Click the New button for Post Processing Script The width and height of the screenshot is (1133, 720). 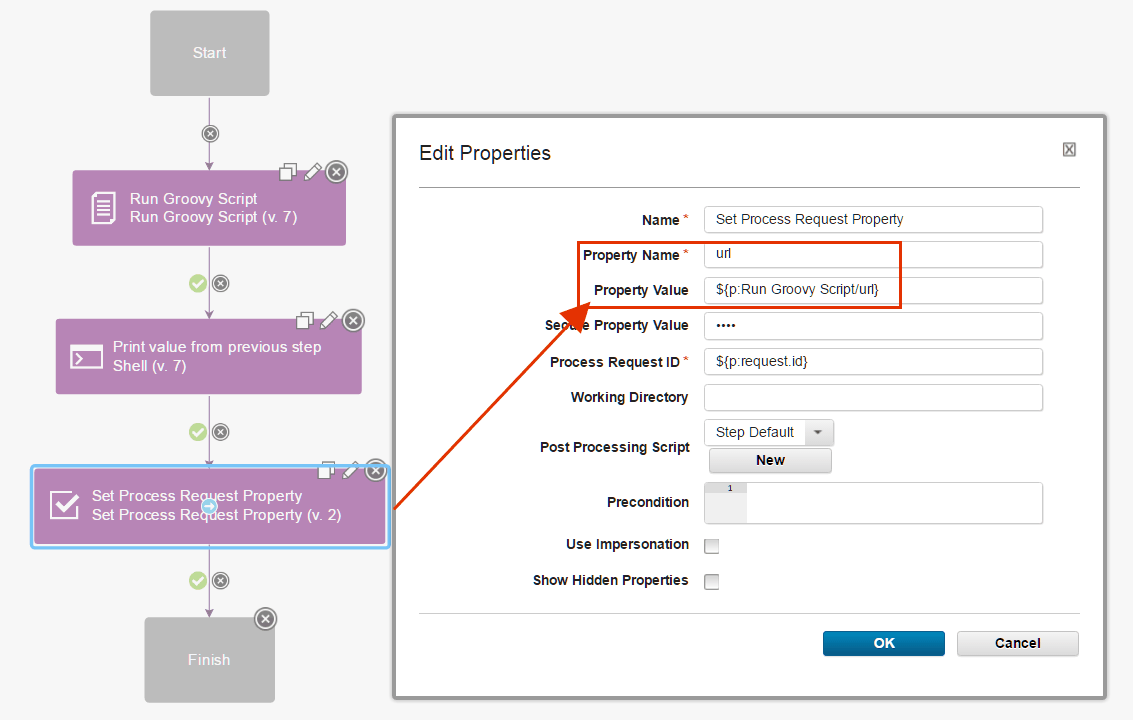[x=769, y=460]
